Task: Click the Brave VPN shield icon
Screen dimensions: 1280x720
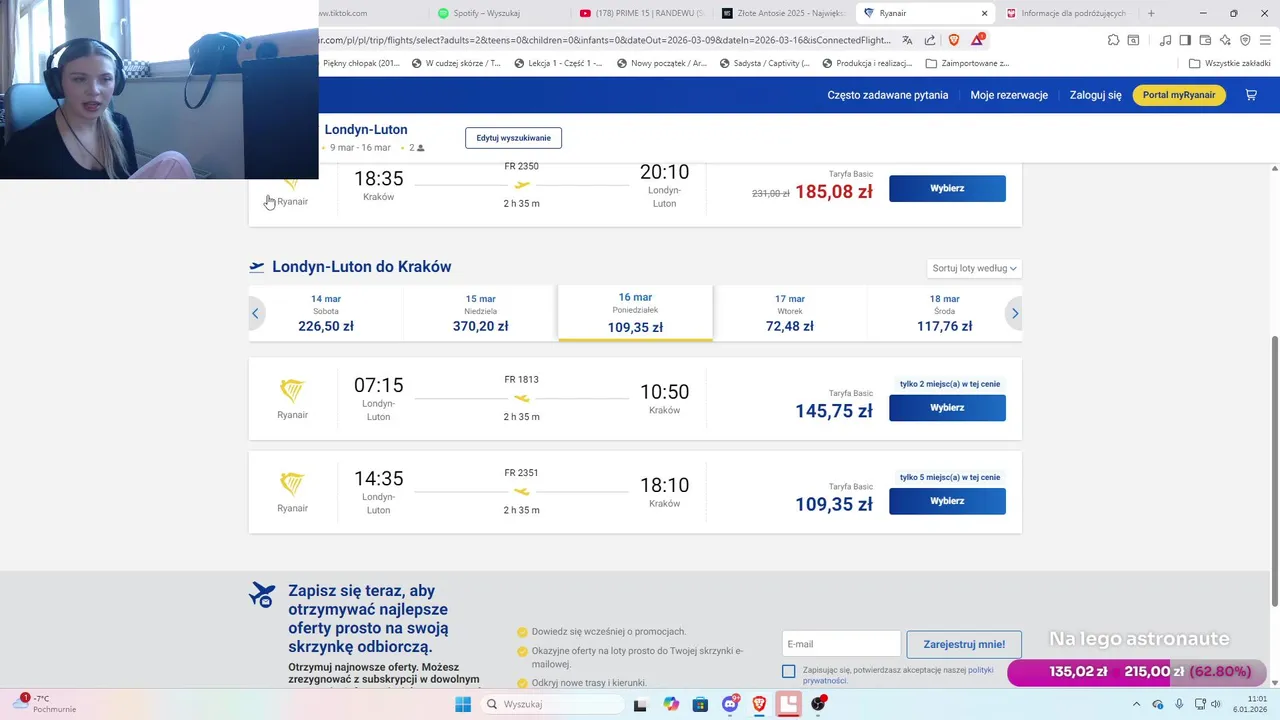Action: click(1245, 40)
